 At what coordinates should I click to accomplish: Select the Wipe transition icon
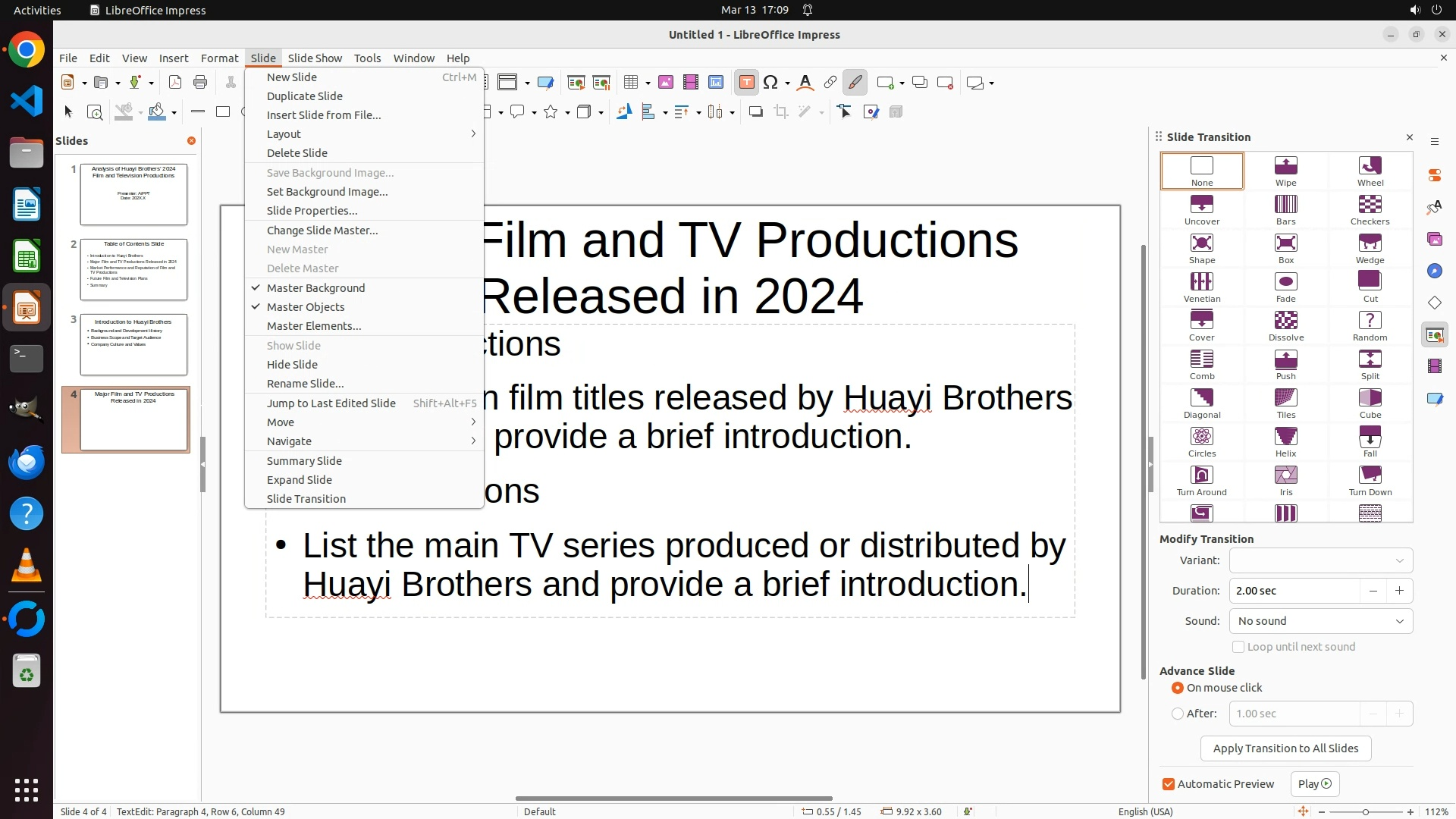click(1285, 170)
